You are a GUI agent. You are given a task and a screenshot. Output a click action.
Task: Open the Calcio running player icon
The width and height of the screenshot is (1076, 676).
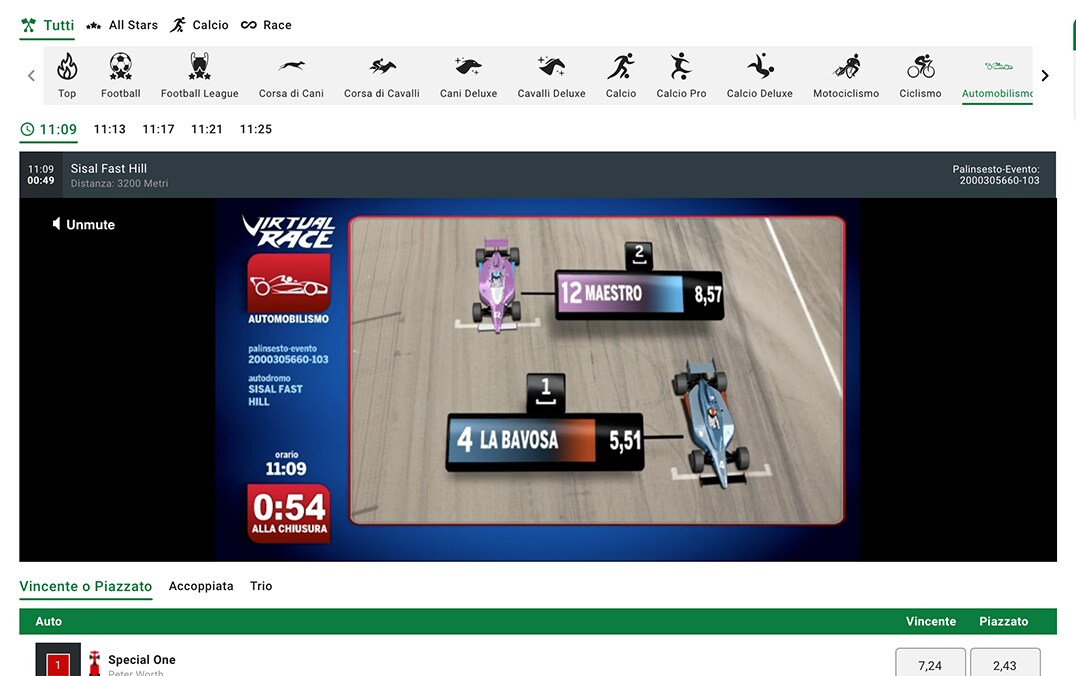(x=621, y=67)
